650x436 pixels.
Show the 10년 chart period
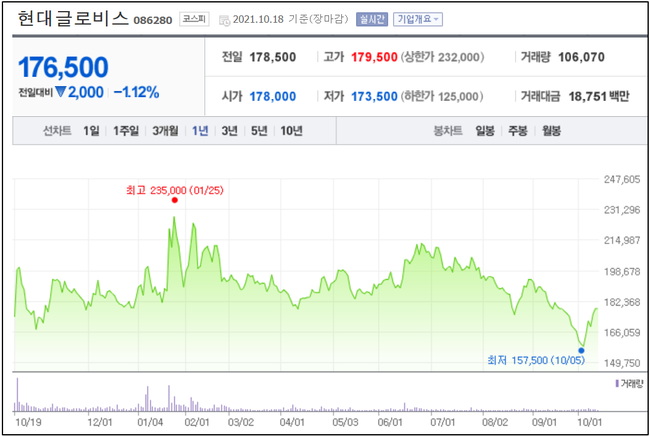(291, 131)
